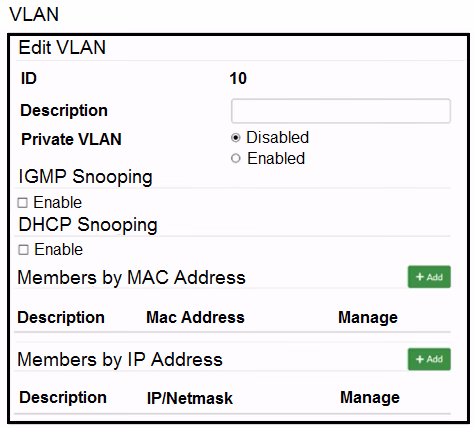Click the DHCP Snooping section heading
The width and height of the screenshot is (474, 428).
88,225
